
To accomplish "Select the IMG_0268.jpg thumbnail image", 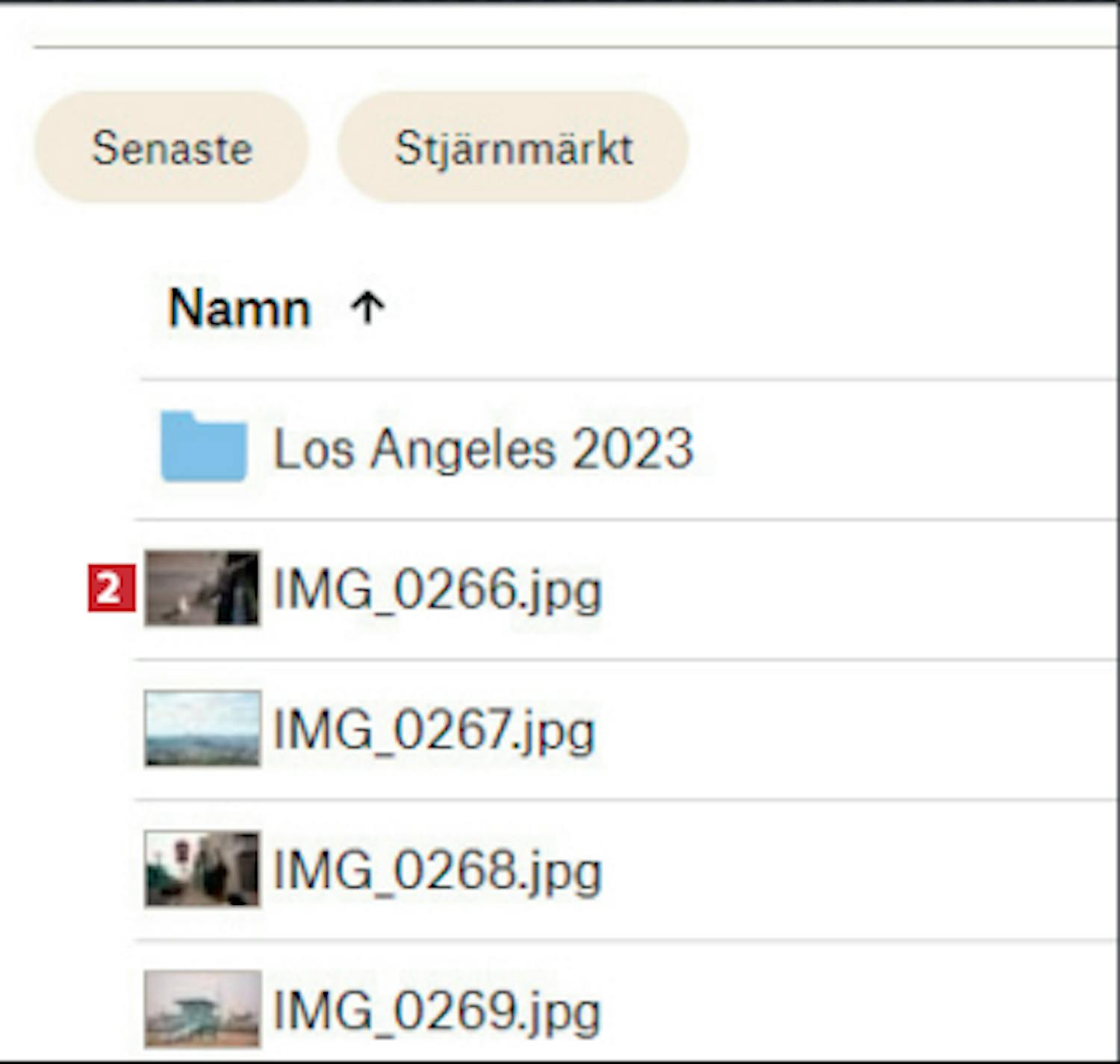I will 202,869.
